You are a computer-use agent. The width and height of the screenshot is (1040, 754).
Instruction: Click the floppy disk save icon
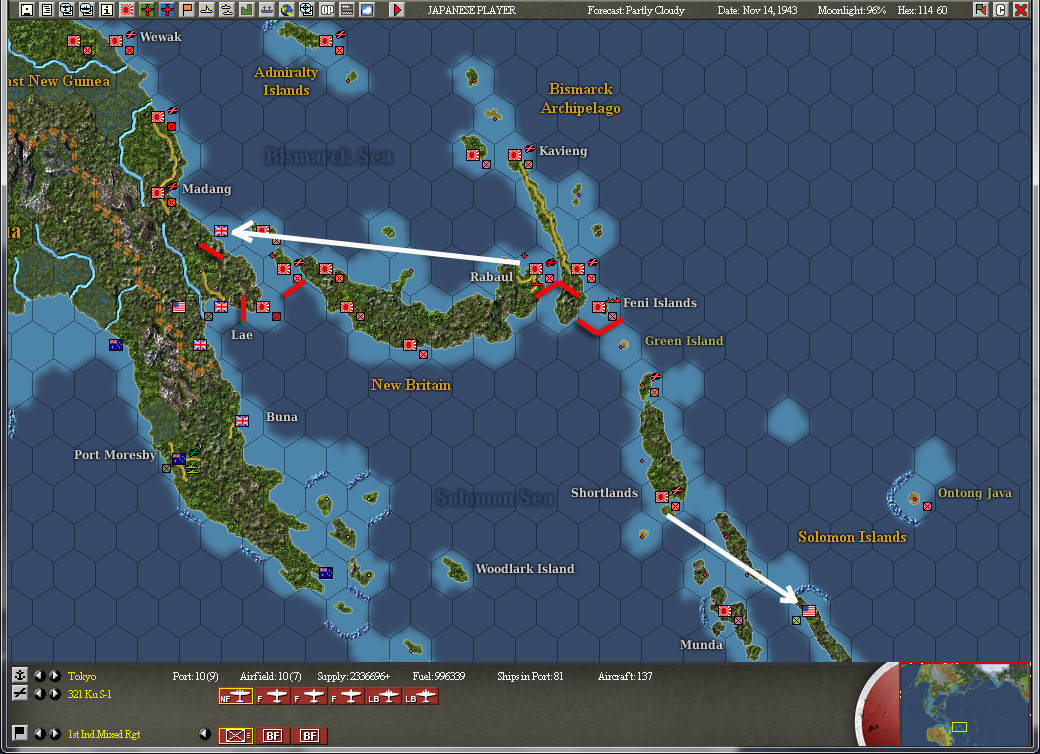tap(27, 10)
